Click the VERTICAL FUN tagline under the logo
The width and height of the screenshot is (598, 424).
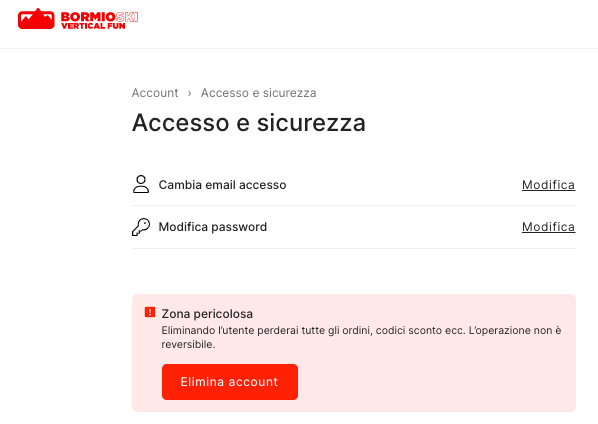coord(93,26)
